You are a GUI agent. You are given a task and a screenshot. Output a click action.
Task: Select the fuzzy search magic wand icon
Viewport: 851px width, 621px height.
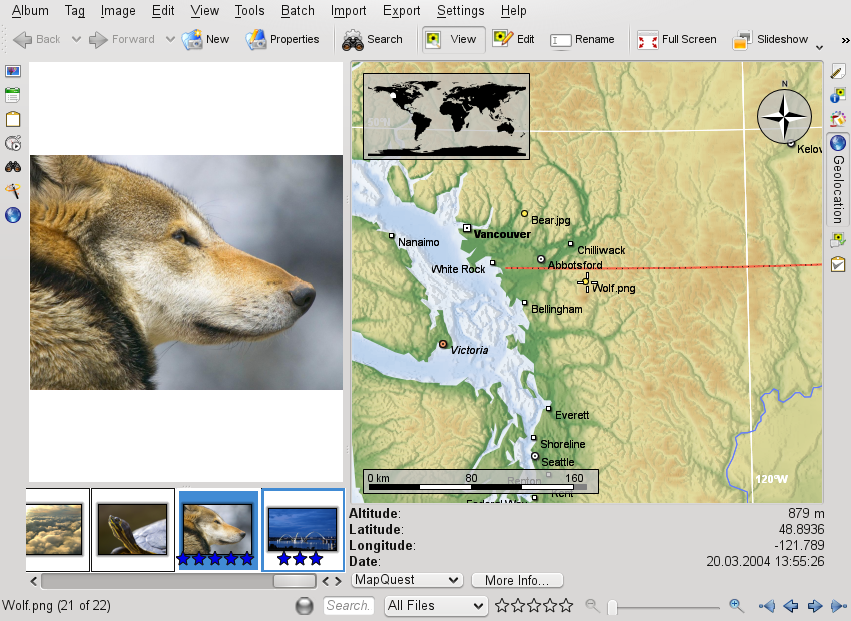point(12,190)
